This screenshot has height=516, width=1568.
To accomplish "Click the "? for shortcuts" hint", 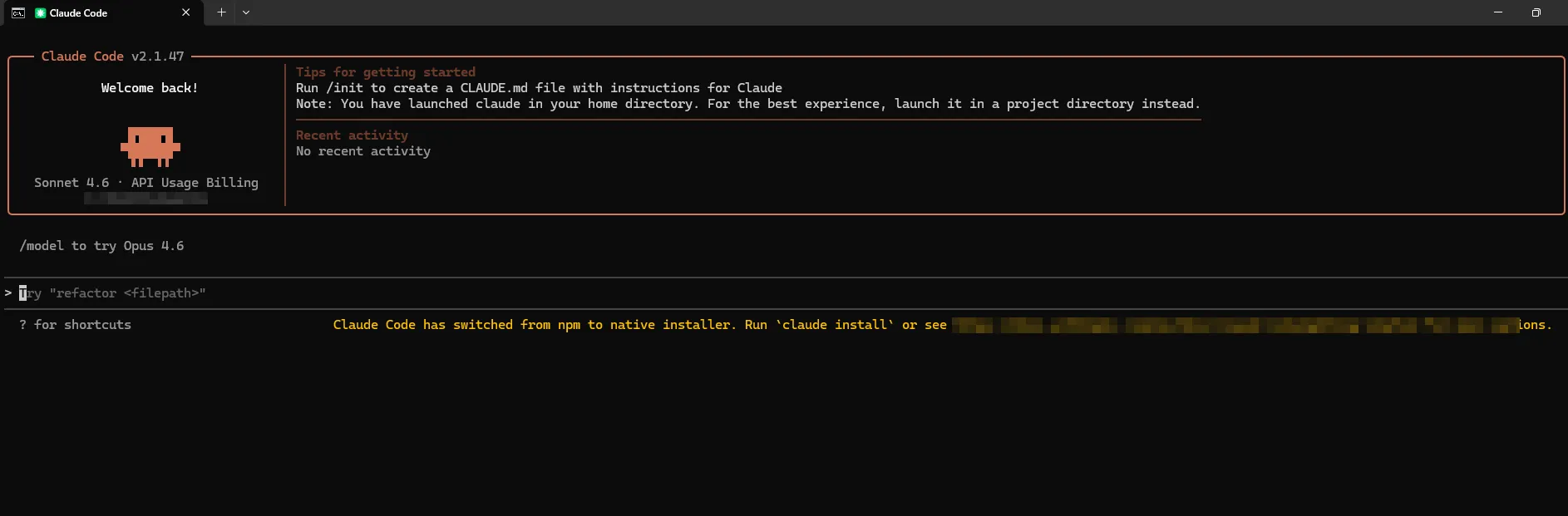I will 75,325.
